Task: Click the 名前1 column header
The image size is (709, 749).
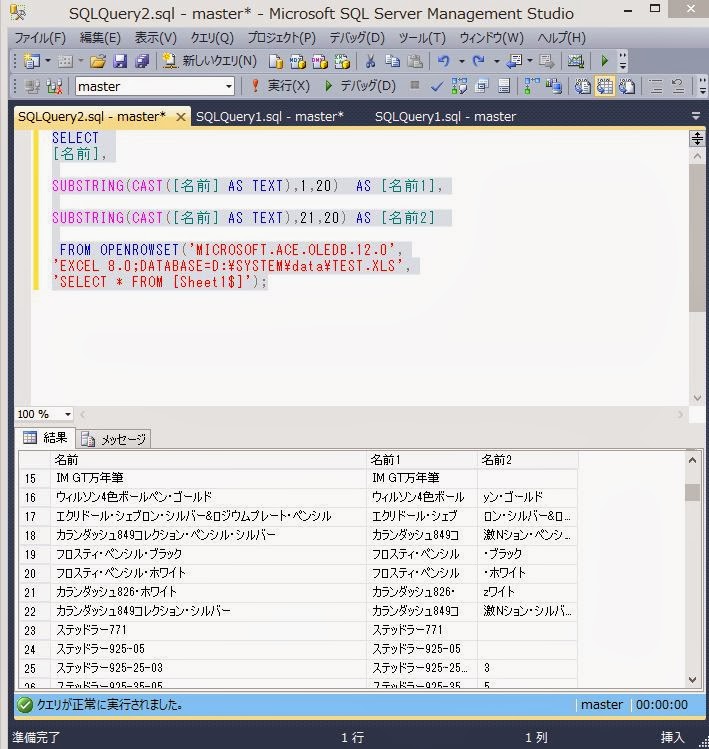Action: tap(422, 460)
